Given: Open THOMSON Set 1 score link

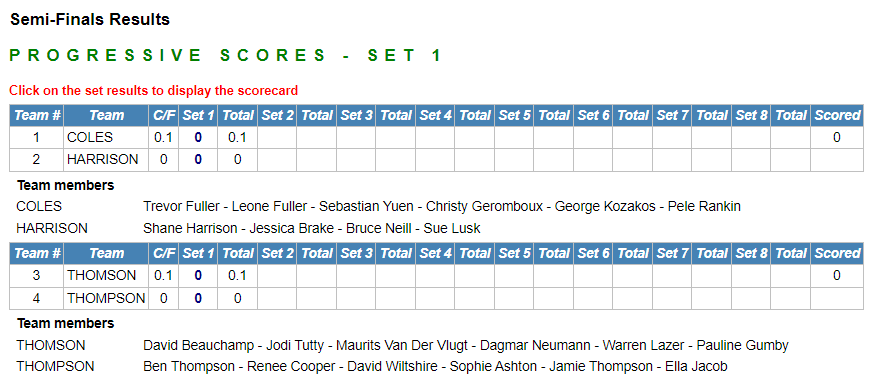Looking at the screenshot, I should pos(198,276).
